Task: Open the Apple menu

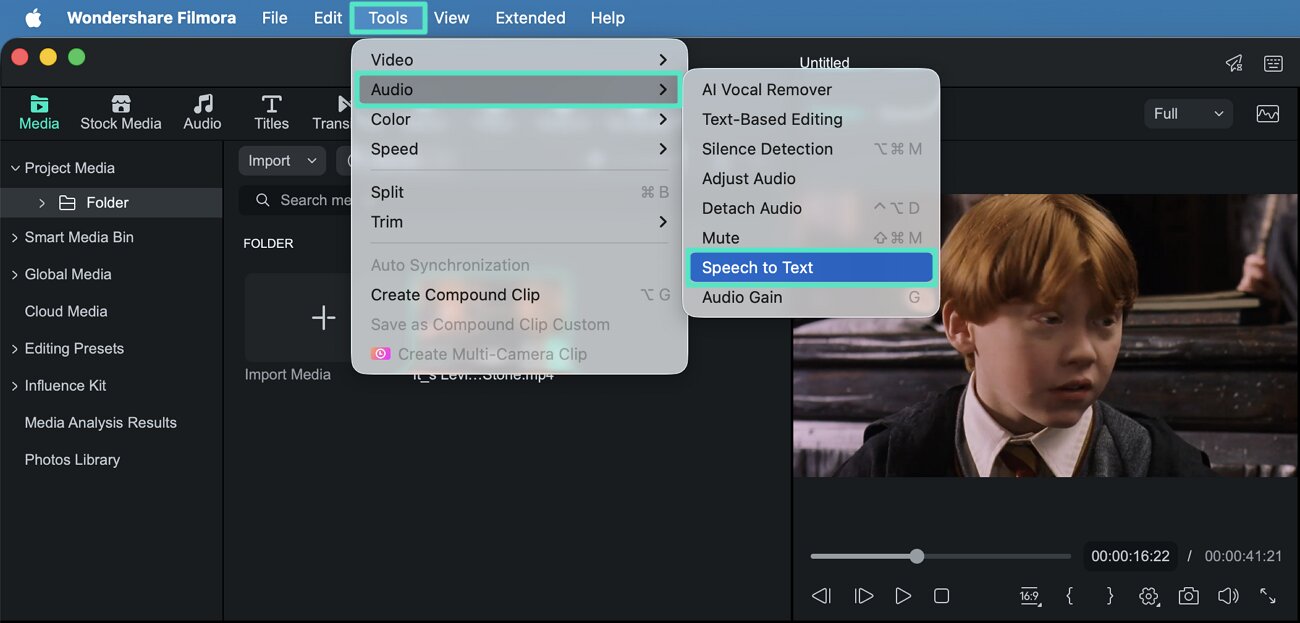Action: 33,18
